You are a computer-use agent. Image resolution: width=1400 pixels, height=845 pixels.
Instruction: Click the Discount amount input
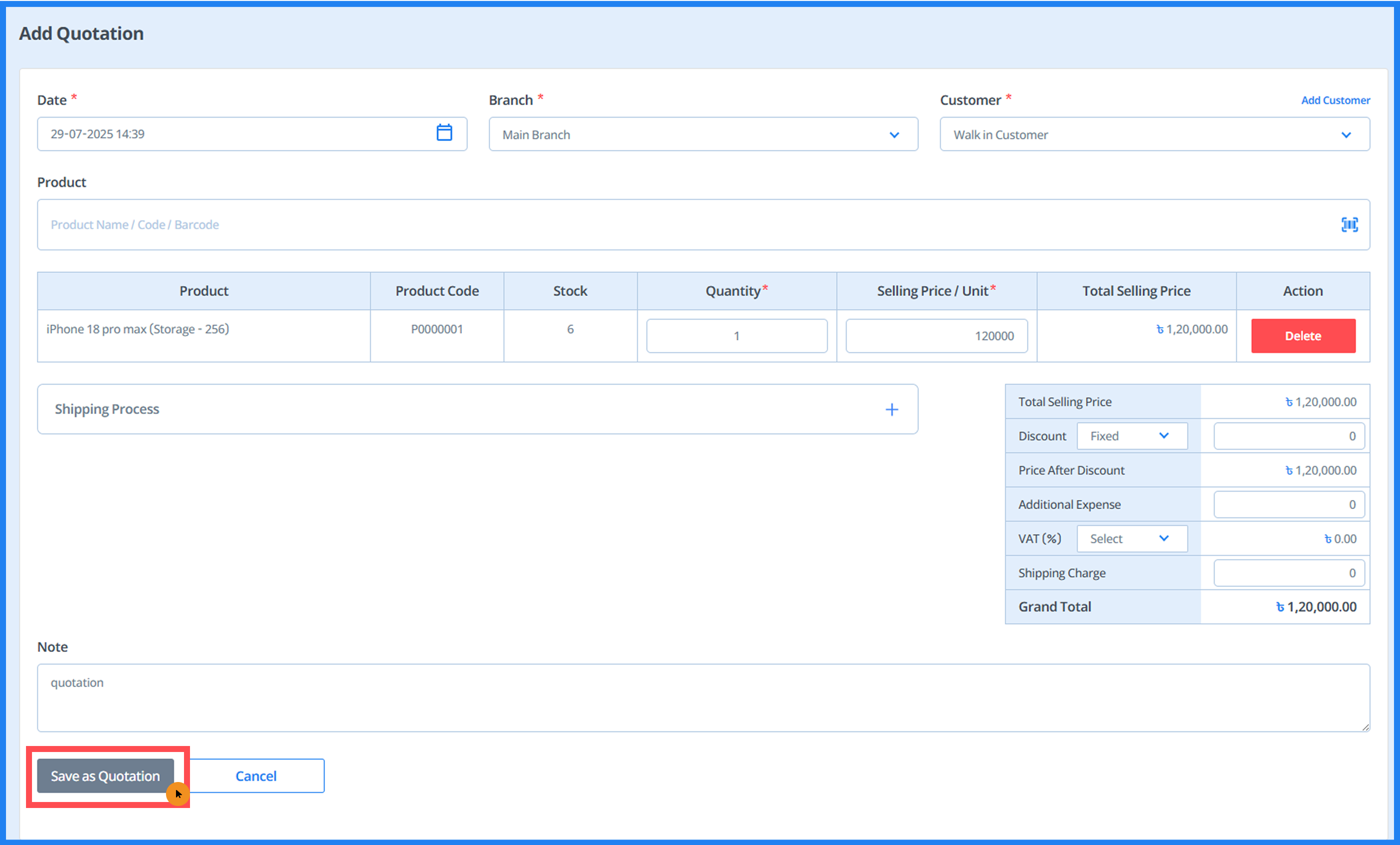pos(1288,436)
